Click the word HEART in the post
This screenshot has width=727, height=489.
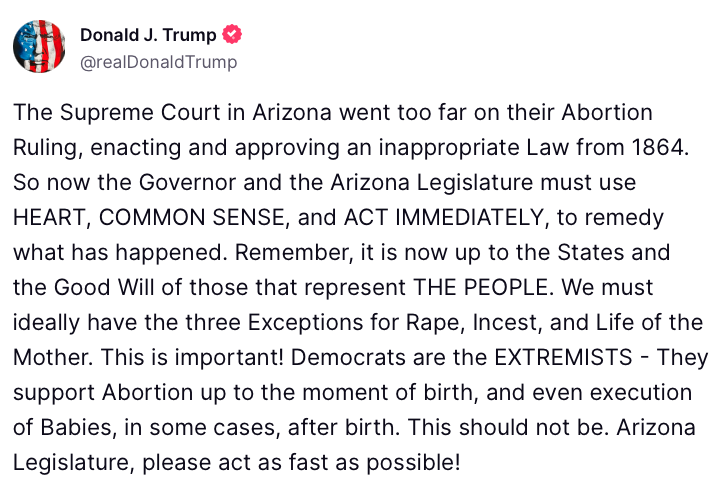[x=49, y=217]
